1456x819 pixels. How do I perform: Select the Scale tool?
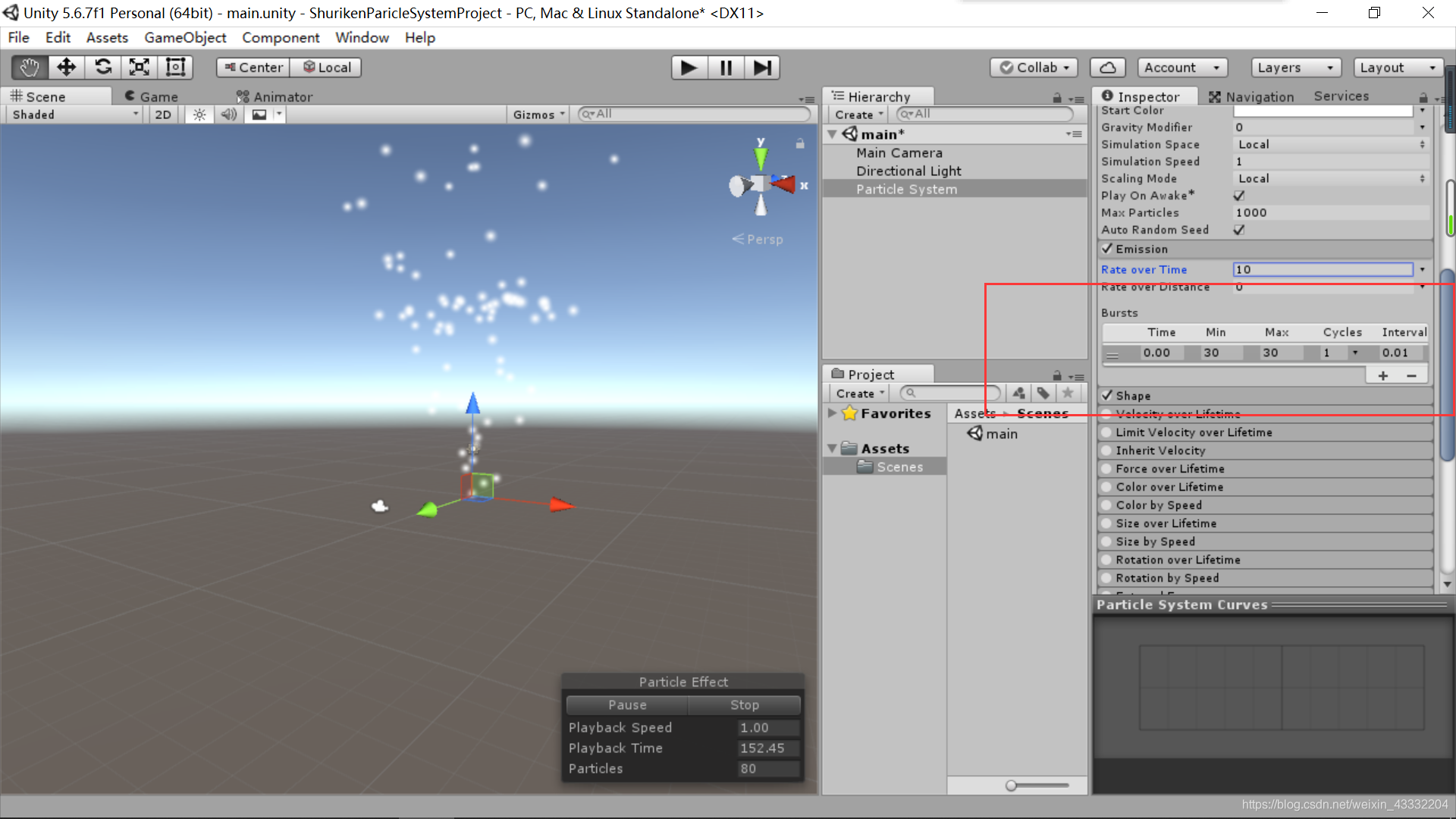pyautogui.click(x=139, y=67)
